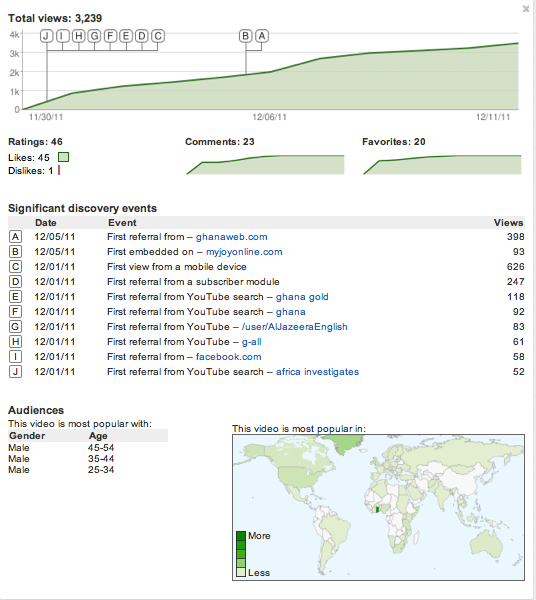Click chart marker G on the views graph
This screenshot has width=536, height=600.
(x=94, y=36)
